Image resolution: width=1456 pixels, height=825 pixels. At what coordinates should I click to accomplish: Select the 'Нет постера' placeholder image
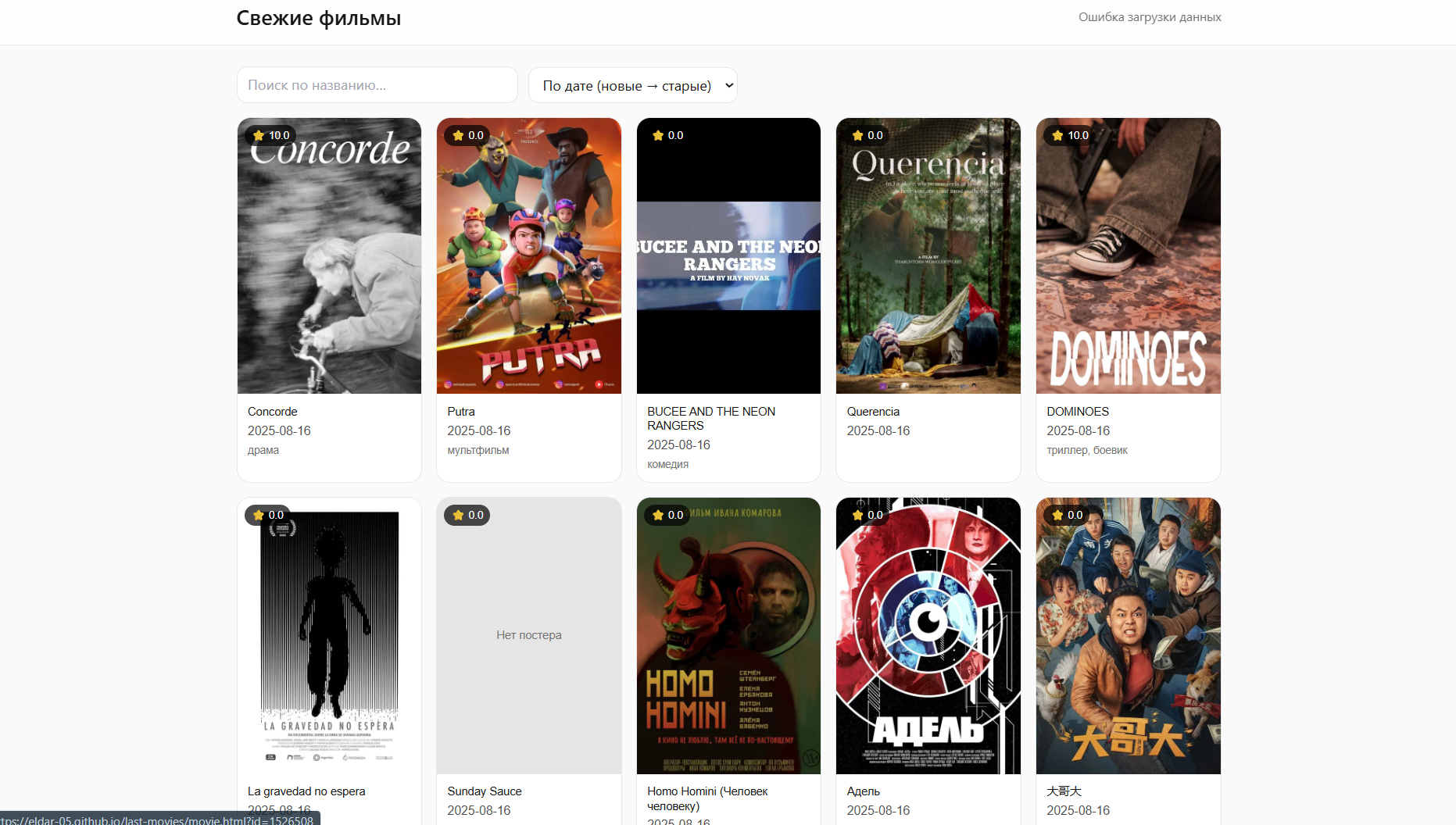pos(529,635)
